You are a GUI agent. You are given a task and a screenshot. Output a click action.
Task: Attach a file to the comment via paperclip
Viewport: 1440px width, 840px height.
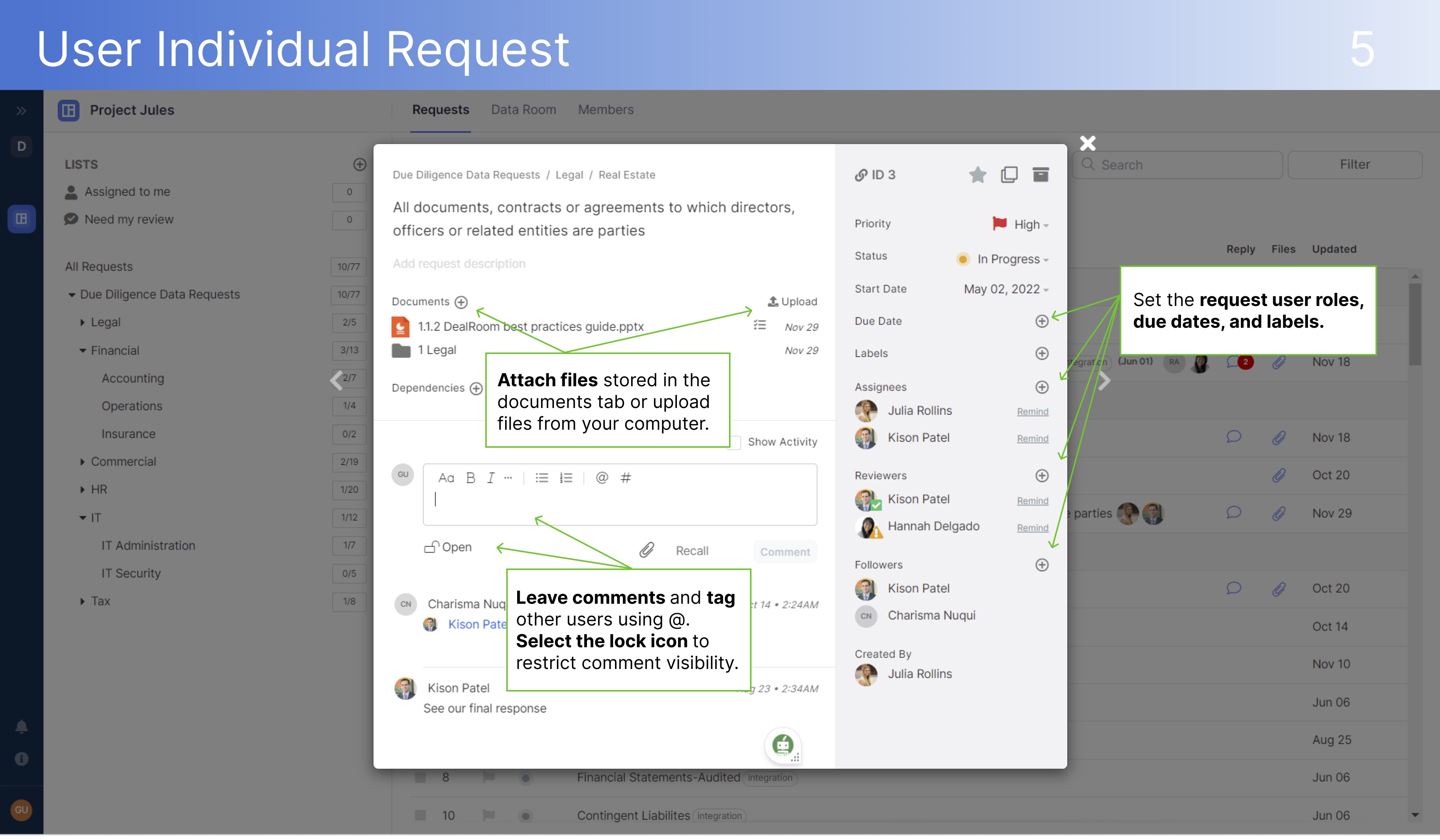pos(646,550)
